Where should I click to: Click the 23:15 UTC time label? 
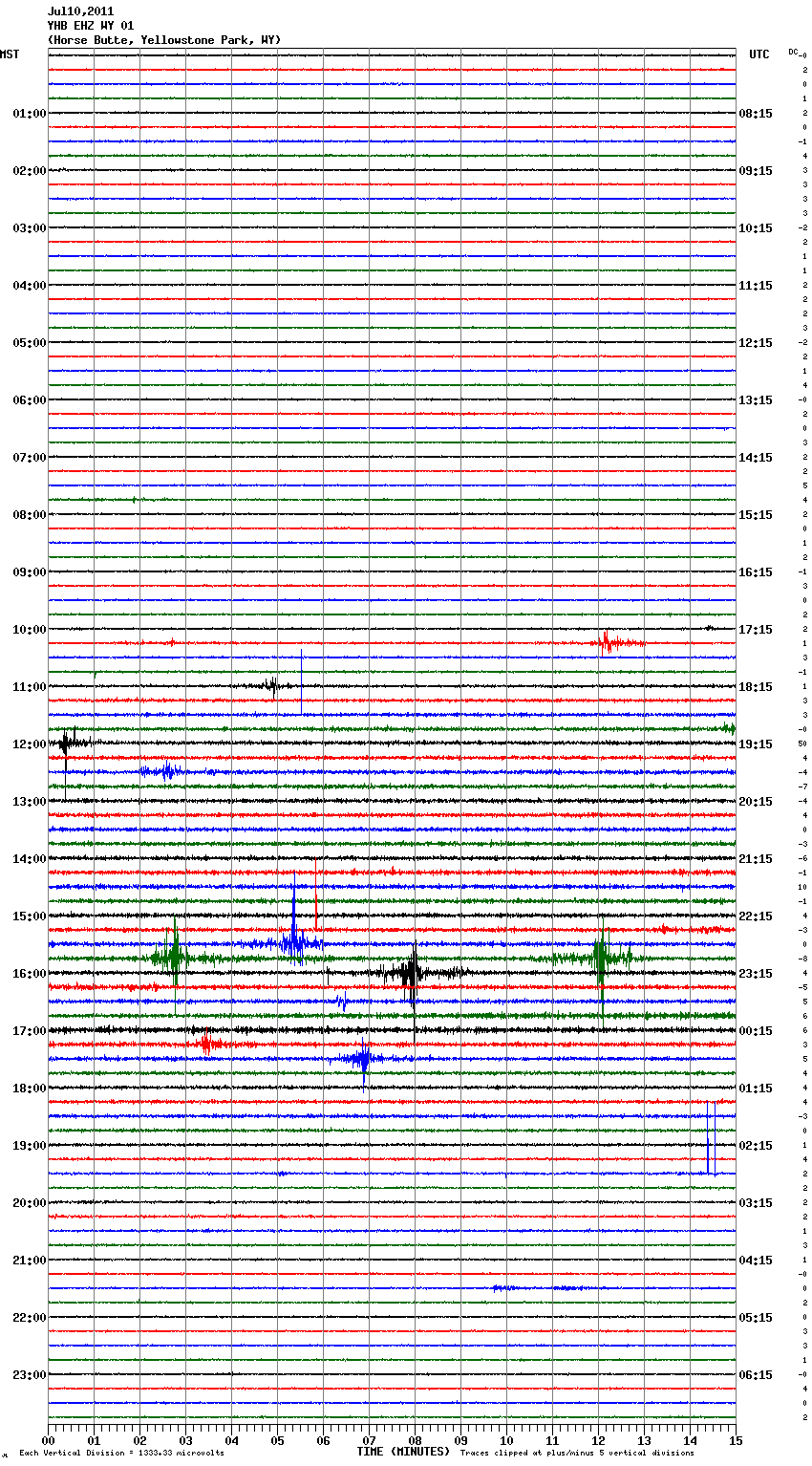[x=756, y=974]
